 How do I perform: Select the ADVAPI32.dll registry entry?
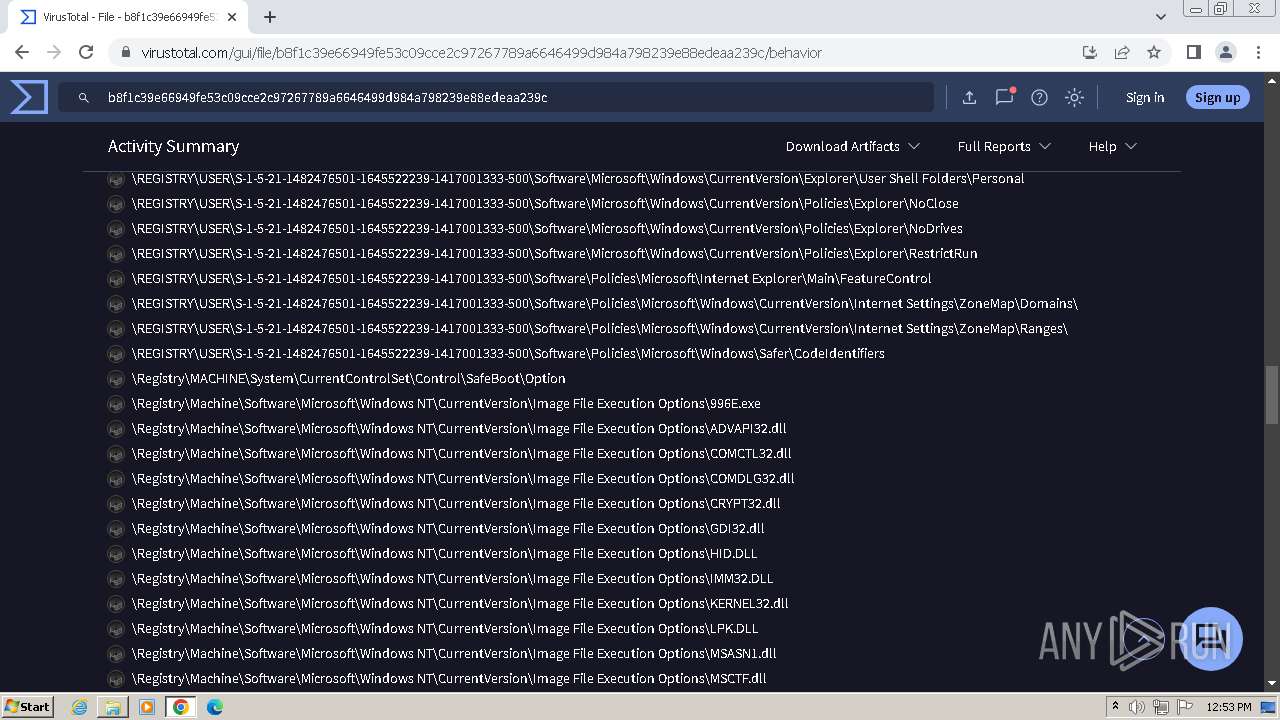(459, 429)
